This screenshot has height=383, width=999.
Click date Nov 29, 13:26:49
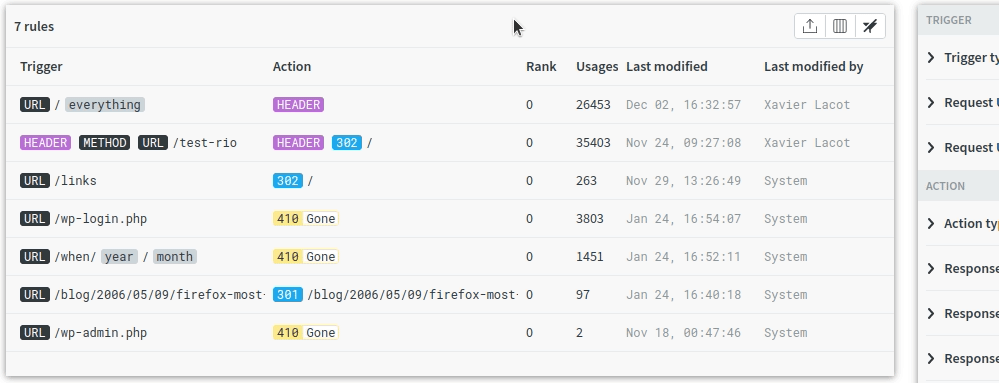coord(684,181)
